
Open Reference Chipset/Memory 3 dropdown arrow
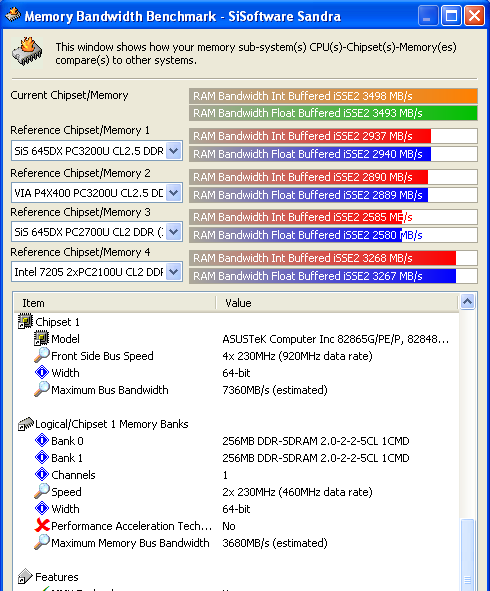pos(173,231)
